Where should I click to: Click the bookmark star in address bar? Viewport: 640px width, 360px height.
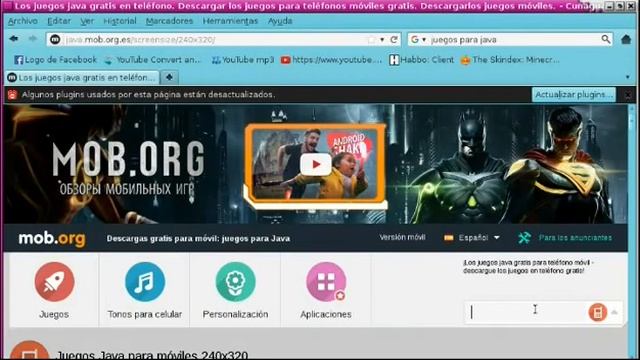click(x=371, y=40)
